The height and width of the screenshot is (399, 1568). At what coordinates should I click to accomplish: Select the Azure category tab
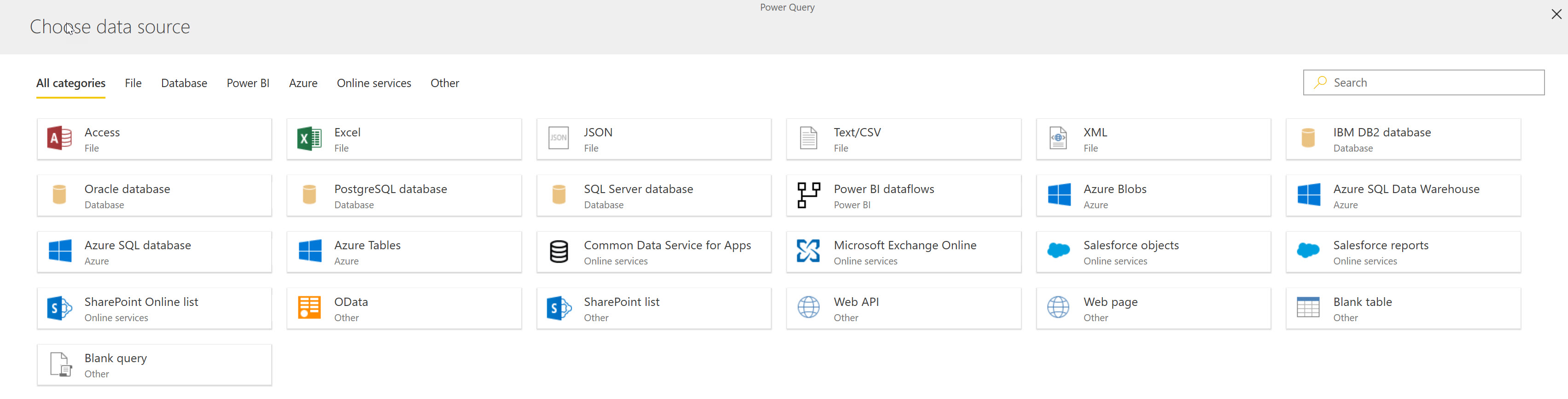[303, 83]
